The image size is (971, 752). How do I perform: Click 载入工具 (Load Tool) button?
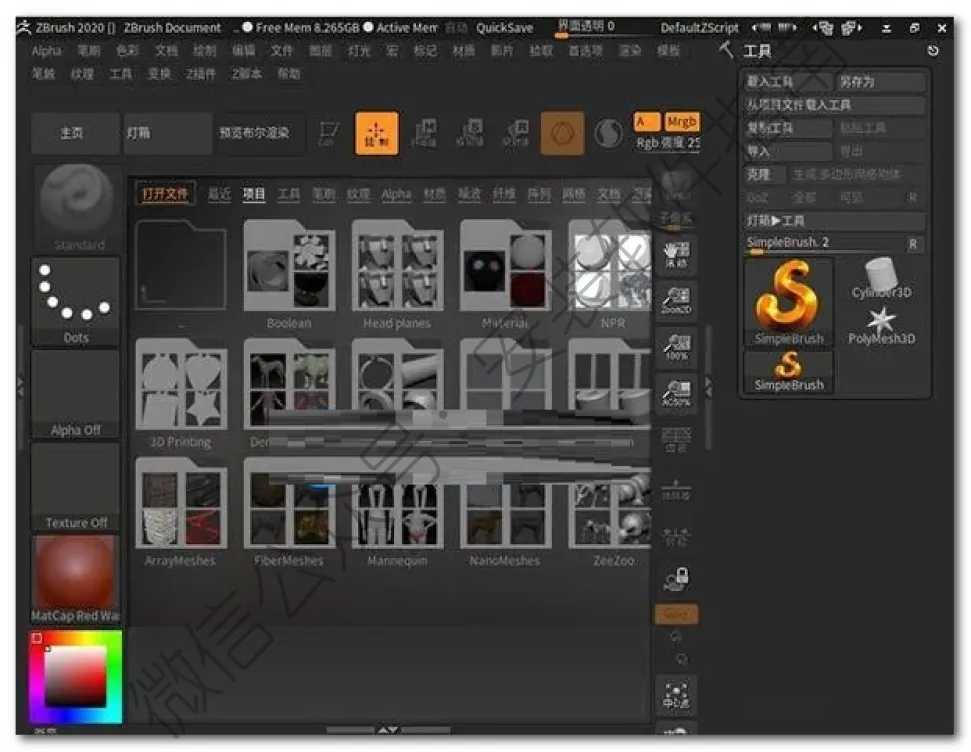788,82
